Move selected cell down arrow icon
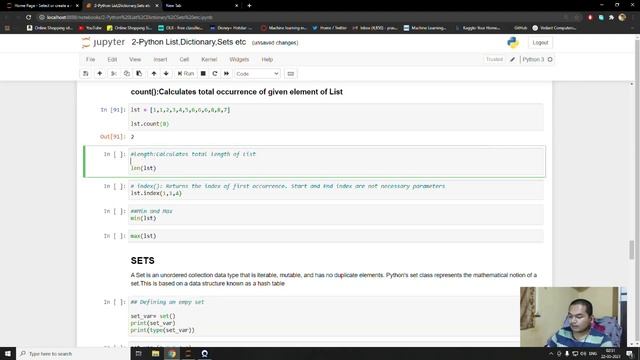Image resolution: width=640 pixels, height=360 pixels. click(x=166, y=73)
